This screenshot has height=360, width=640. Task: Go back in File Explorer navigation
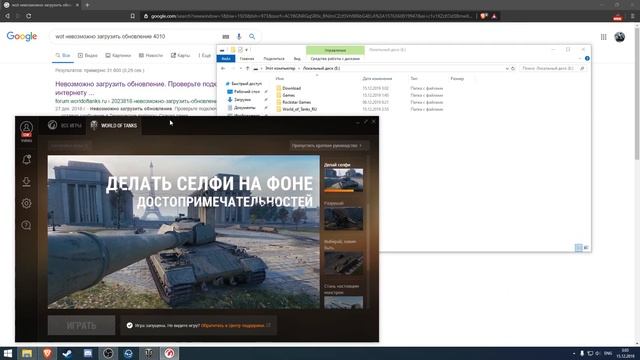click(x=223, y=68)
